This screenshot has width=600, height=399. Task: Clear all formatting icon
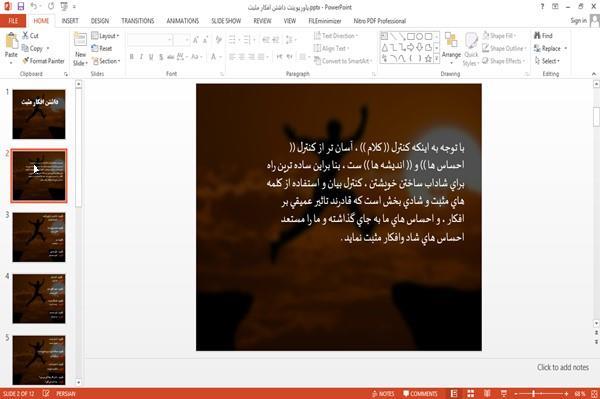click(x=218, y=40)
